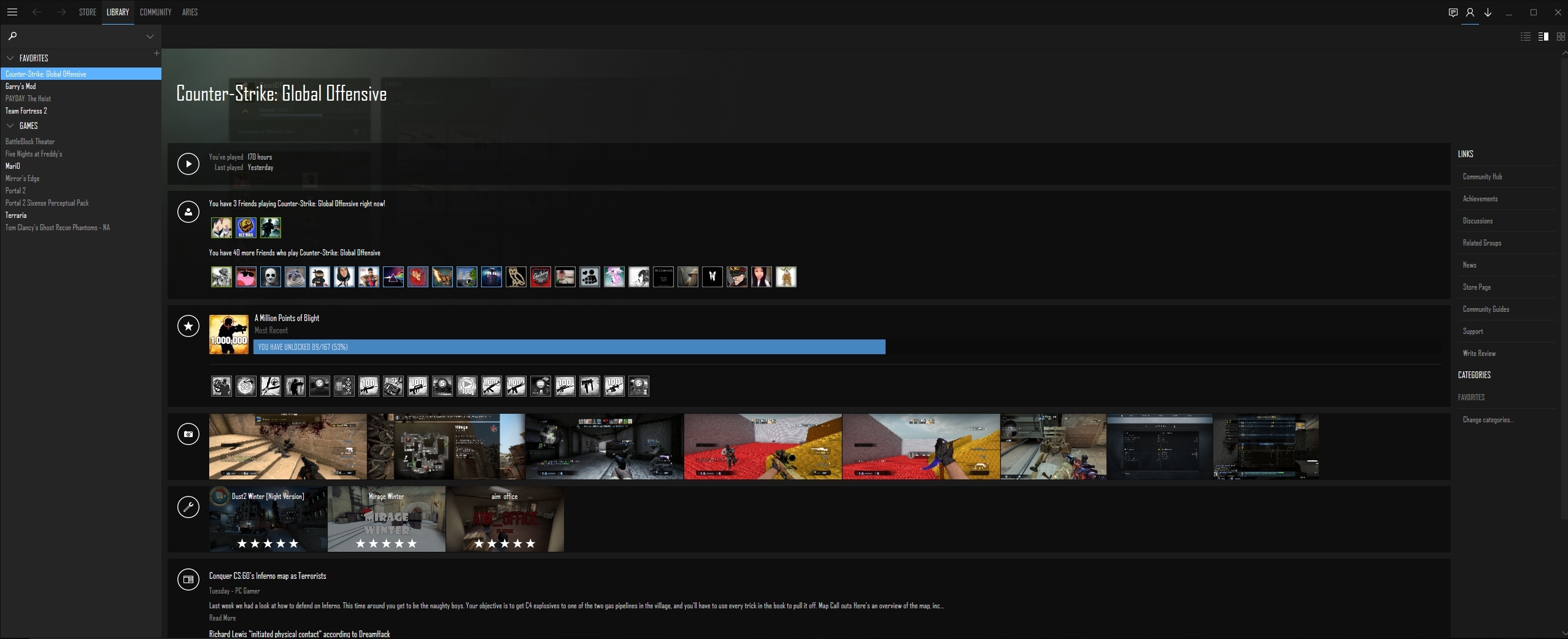1568x639 pixels.
Task: Click the plus icon beside Favorites
Action: click(156, 53)
